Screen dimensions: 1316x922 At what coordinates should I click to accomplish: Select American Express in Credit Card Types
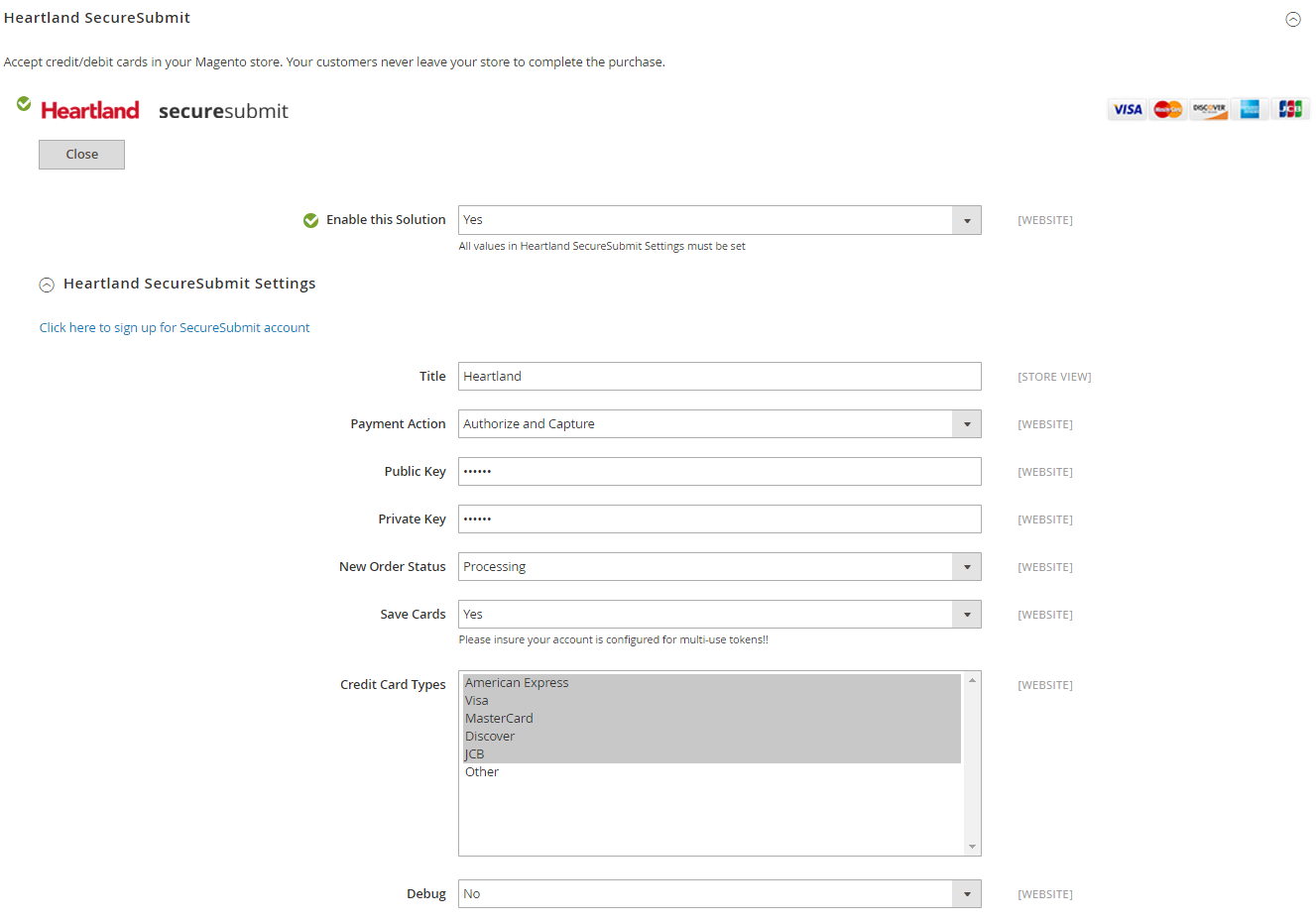coord(711,683)
